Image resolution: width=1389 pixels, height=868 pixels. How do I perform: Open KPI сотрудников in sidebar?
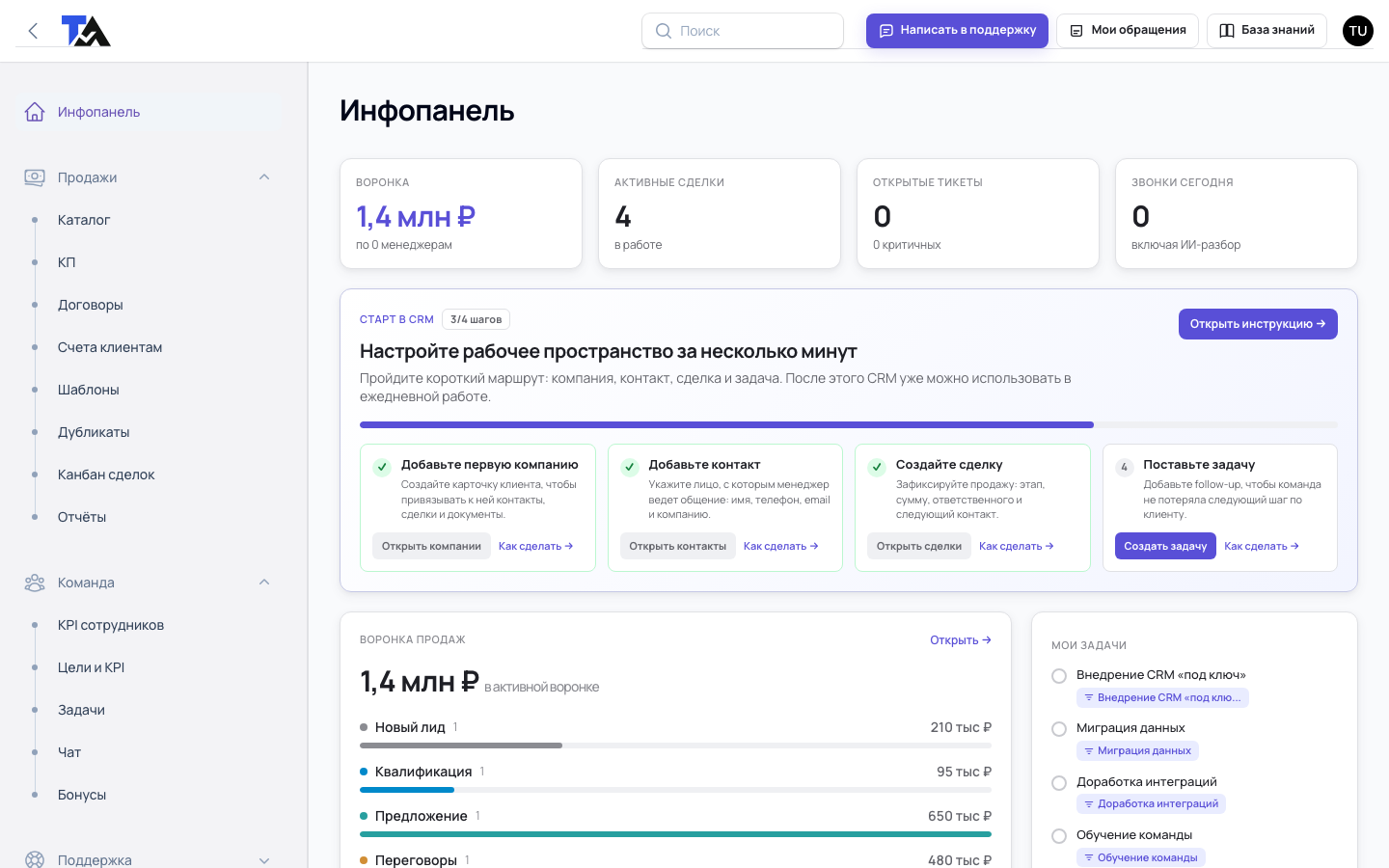coord(111,625)
